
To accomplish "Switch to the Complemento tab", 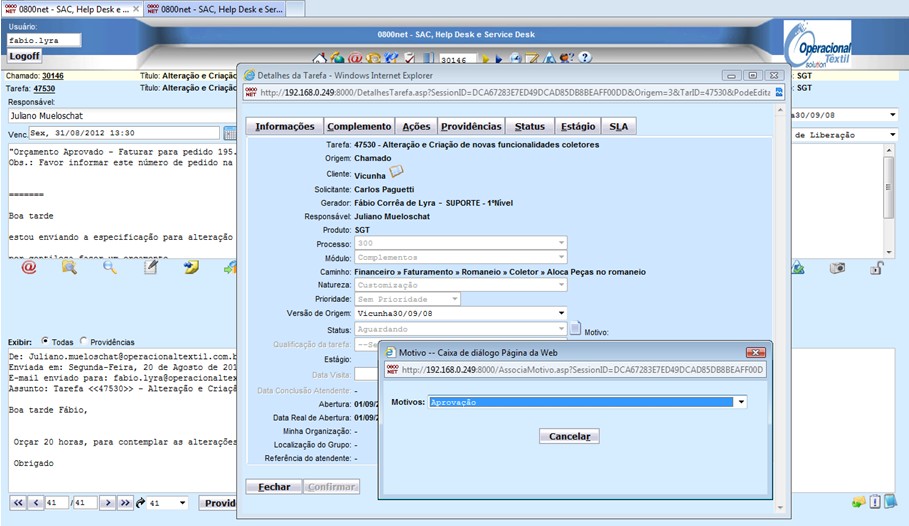I will coord(359,126).
